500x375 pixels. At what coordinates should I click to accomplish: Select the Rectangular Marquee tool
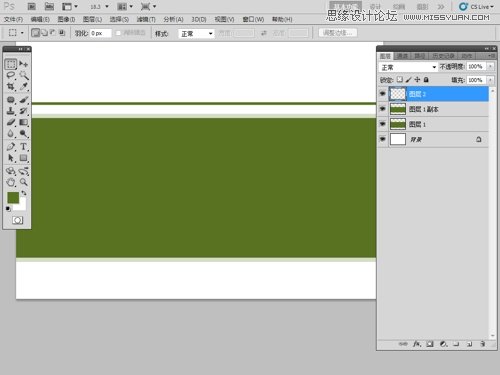tap(11, 64)
